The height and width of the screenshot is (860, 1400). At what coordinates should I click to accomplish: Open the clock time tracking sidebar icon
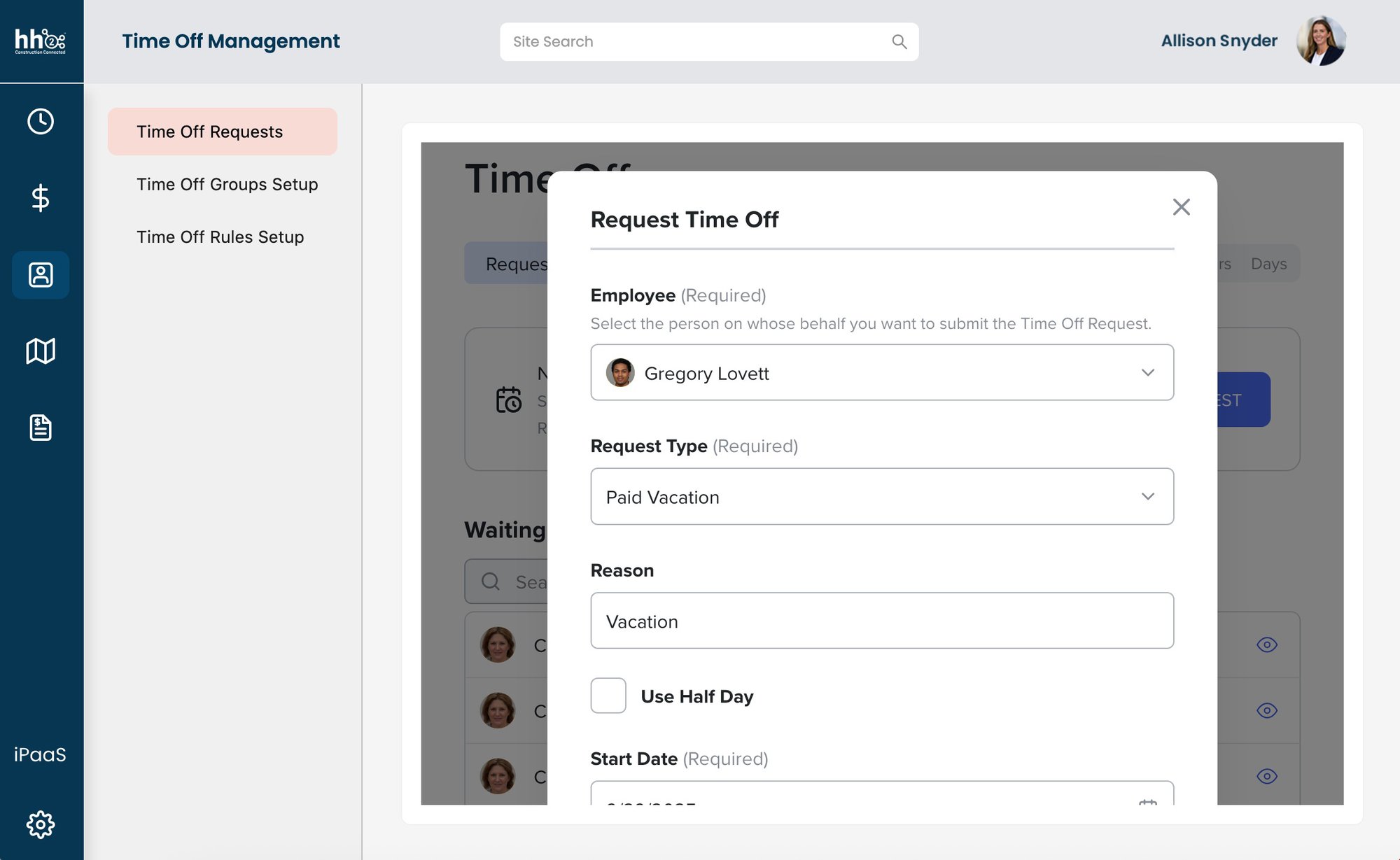(x=41, y=122)
